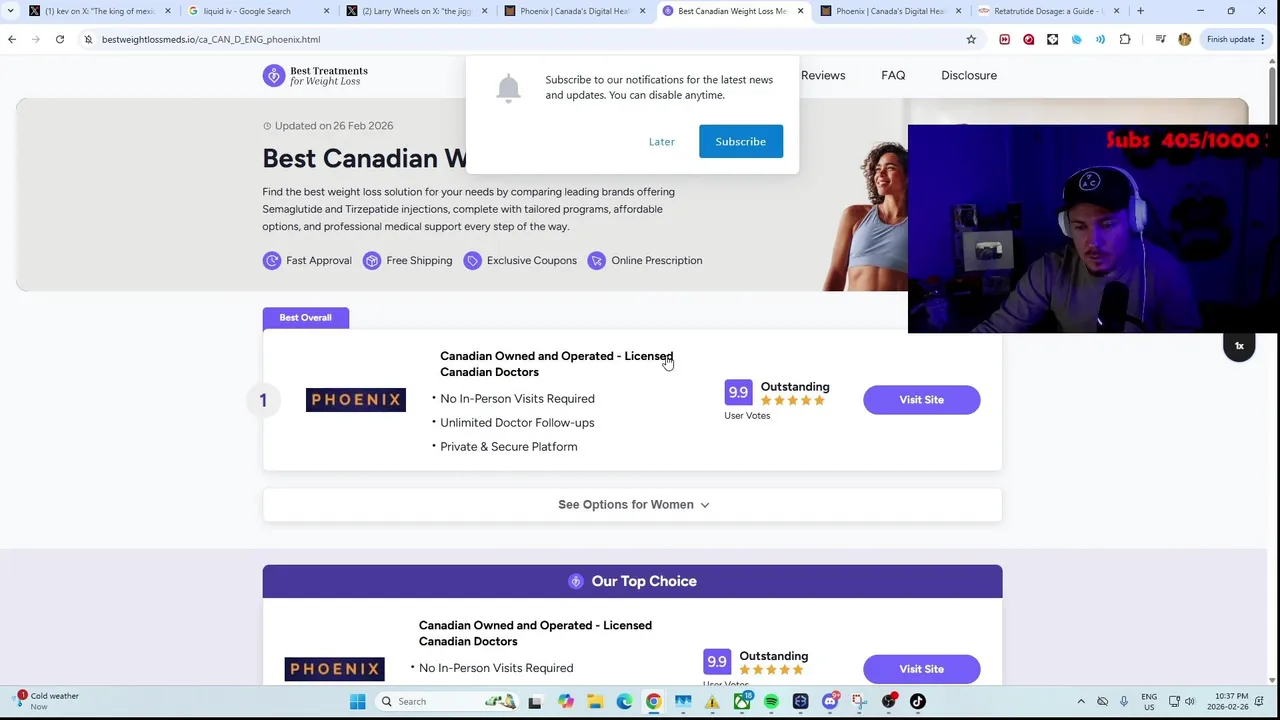This screenshot has width=1280, height=720.
Task: Open Spotify from the taskbar
Action: pos(771,701)
